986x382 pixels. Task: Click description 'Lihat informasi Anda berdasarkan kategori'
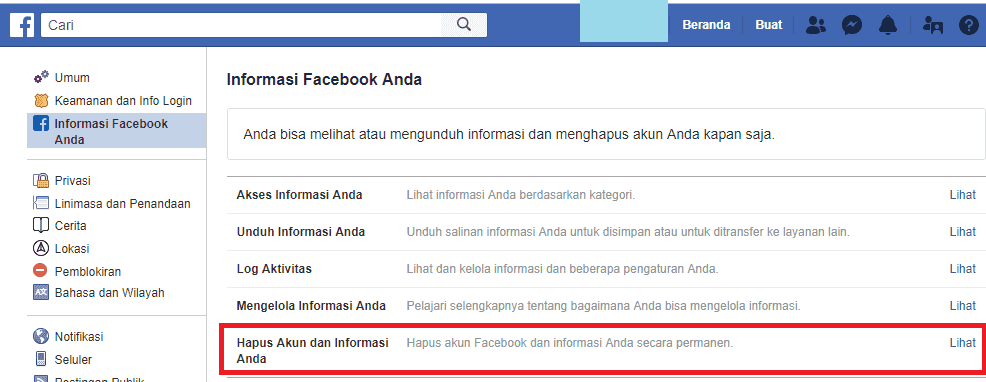pyautogui.click(x=521, y=195)
